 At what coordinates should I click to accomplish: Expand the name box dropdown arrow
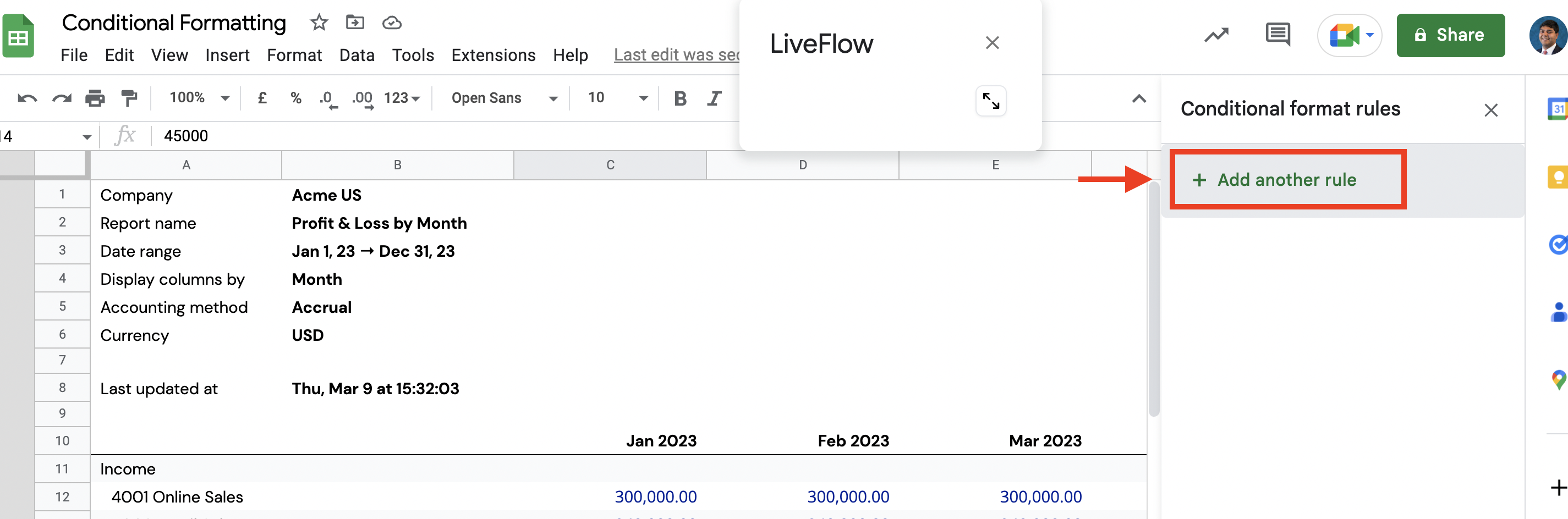[x=87, y=137]
